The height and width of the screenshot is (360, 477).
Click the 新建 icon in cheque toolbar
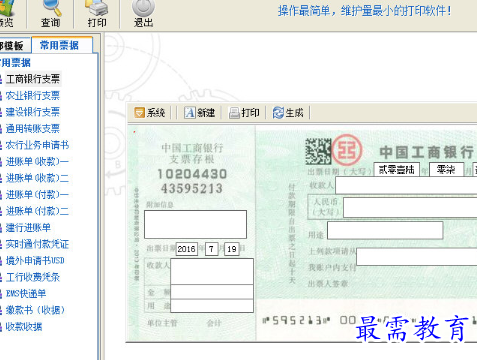(x=190, y=113)
